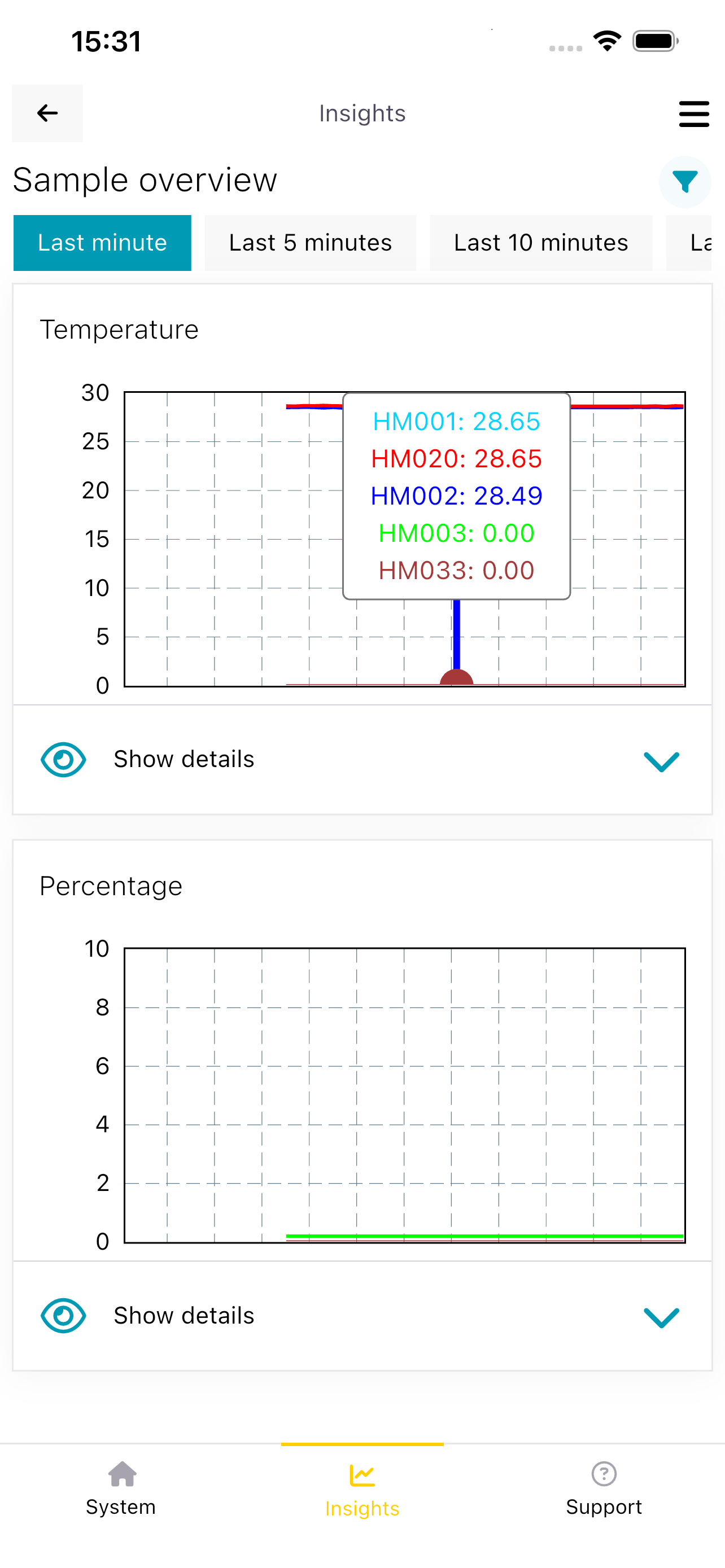Click the dark red data point marker

[x=457, y=677]
